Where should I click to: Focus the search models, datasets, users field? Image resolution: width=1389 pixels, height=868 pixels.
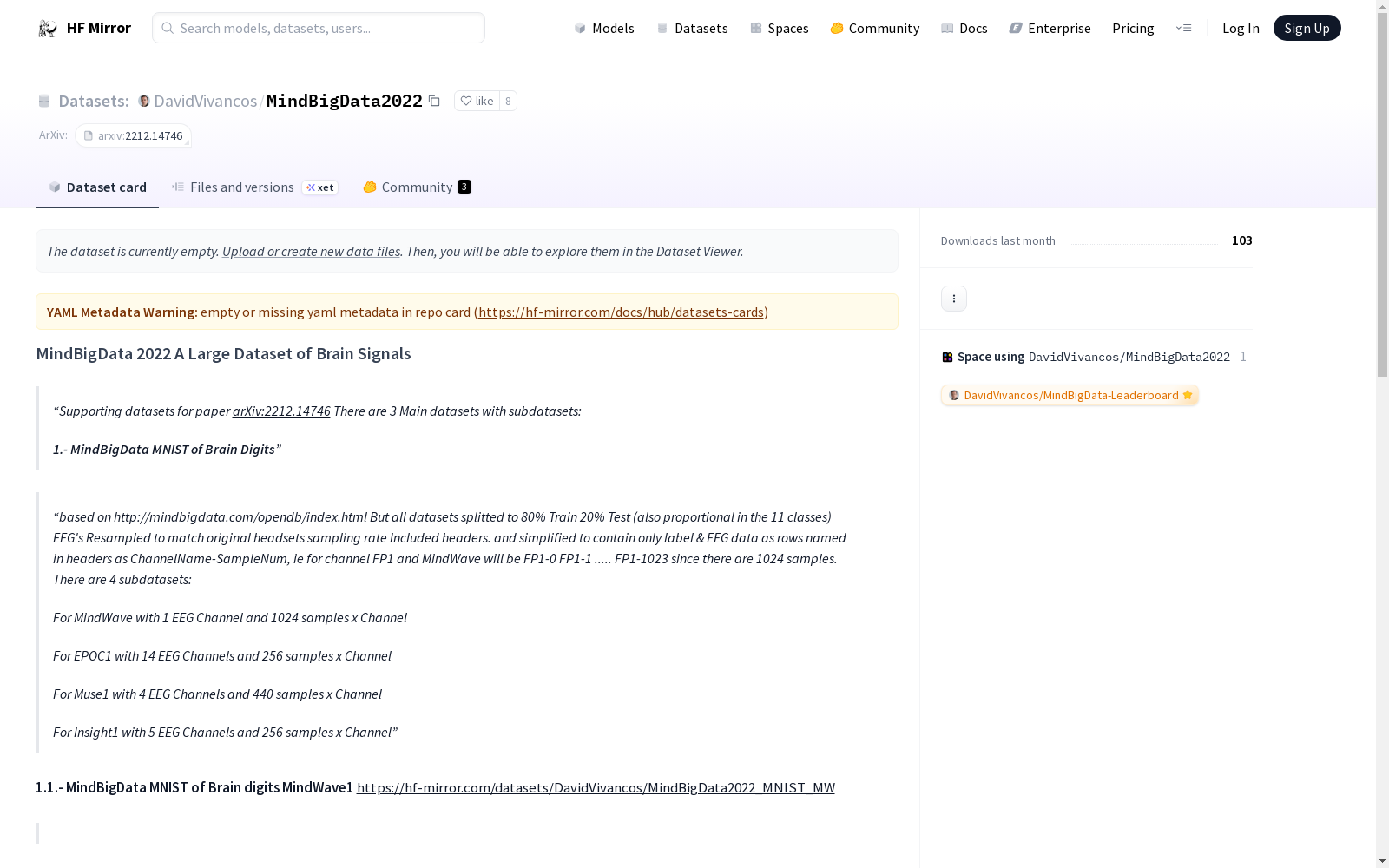[x=319, y=28]
